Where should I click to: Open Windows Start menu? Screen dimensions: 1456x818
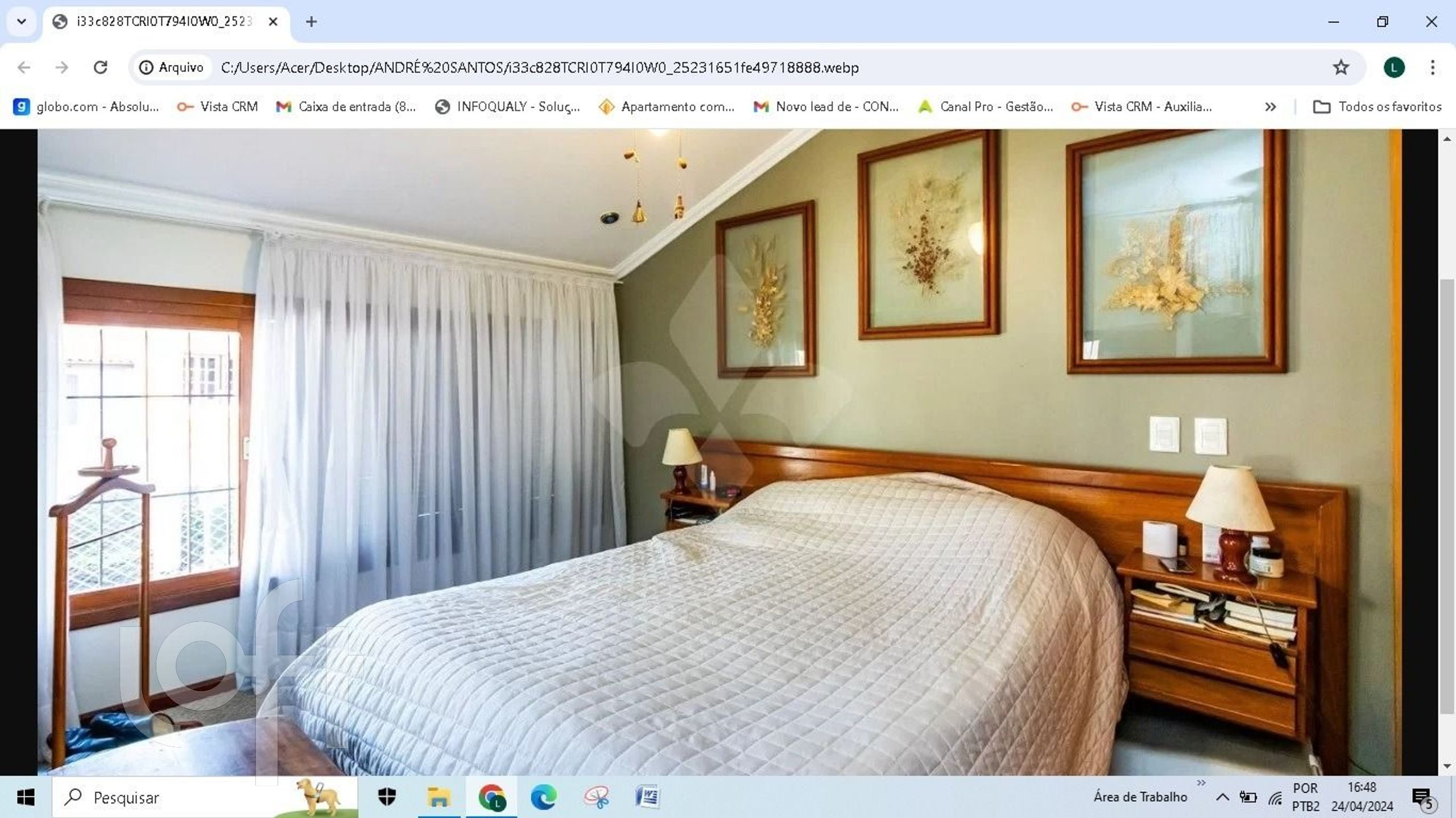(x=26, y=797)
